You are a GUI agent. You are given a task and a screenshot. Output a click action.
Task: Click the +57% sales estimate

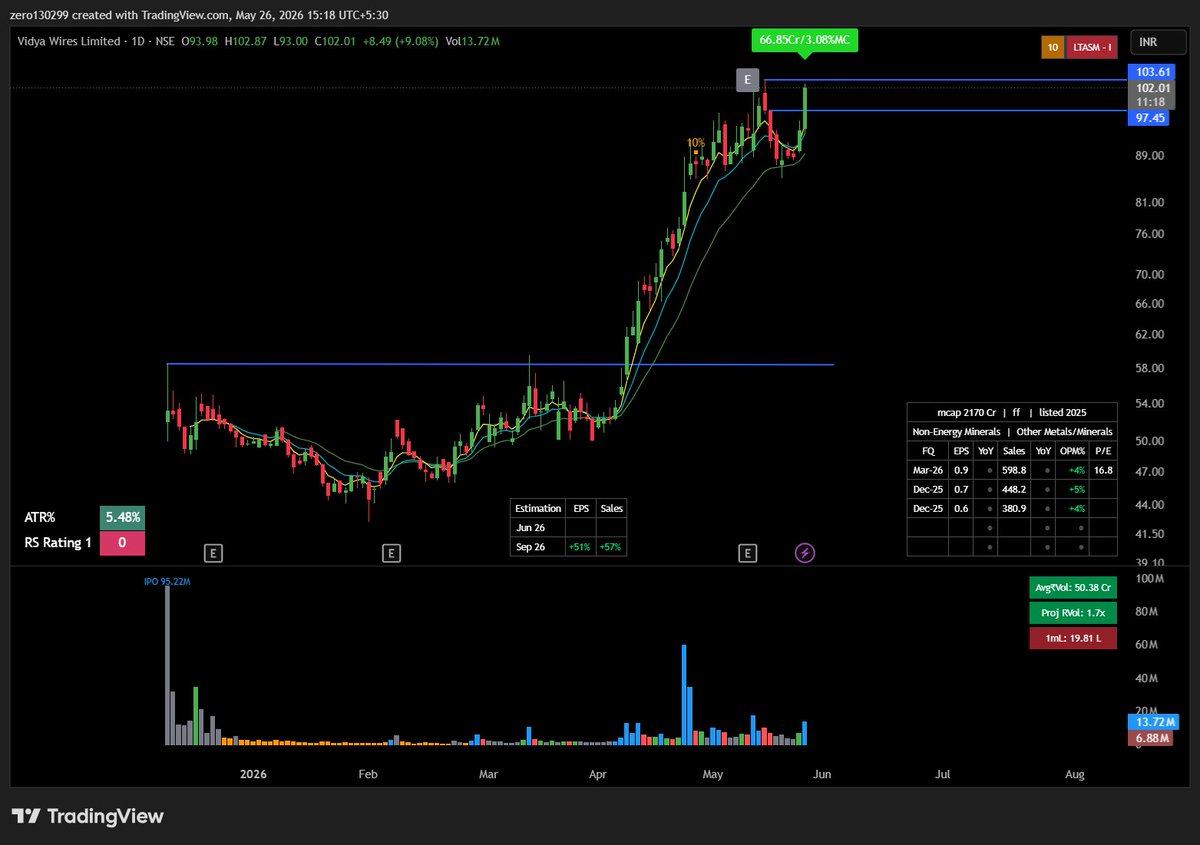611,547
